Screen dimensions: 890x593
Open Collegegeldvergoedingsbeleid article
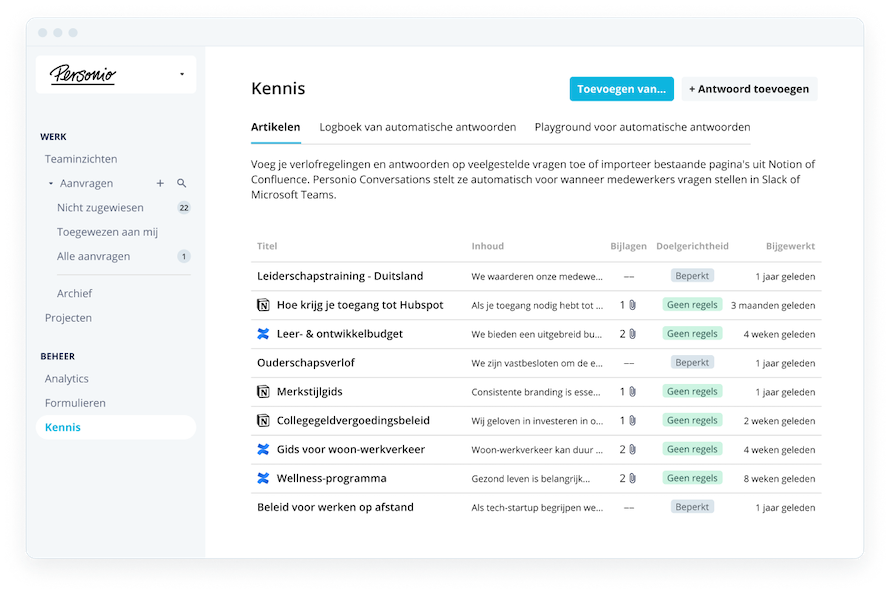[x=353, y=421]
